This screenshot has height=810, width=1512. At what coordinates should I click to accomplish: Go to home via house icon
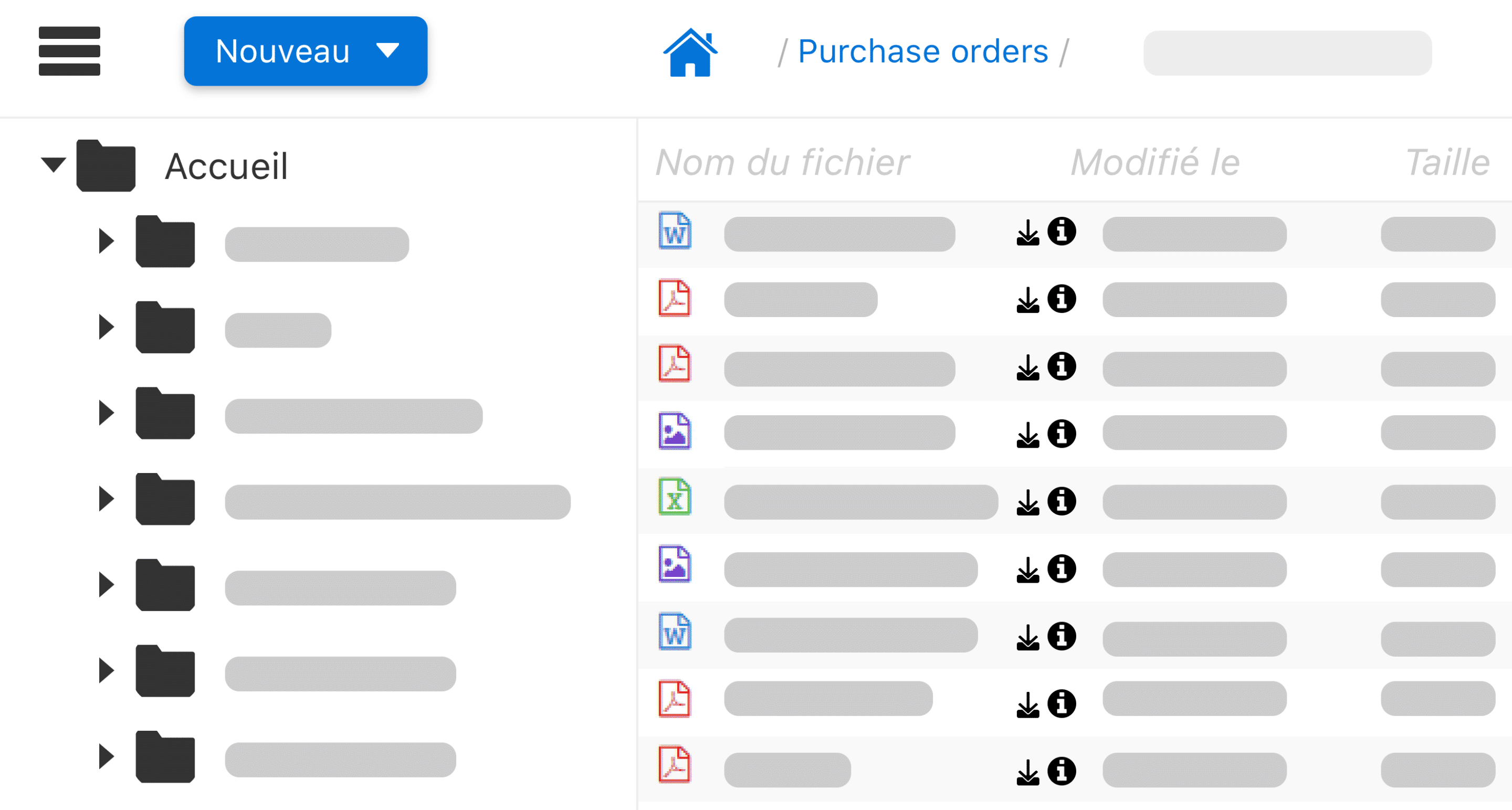tap(690, 52)
